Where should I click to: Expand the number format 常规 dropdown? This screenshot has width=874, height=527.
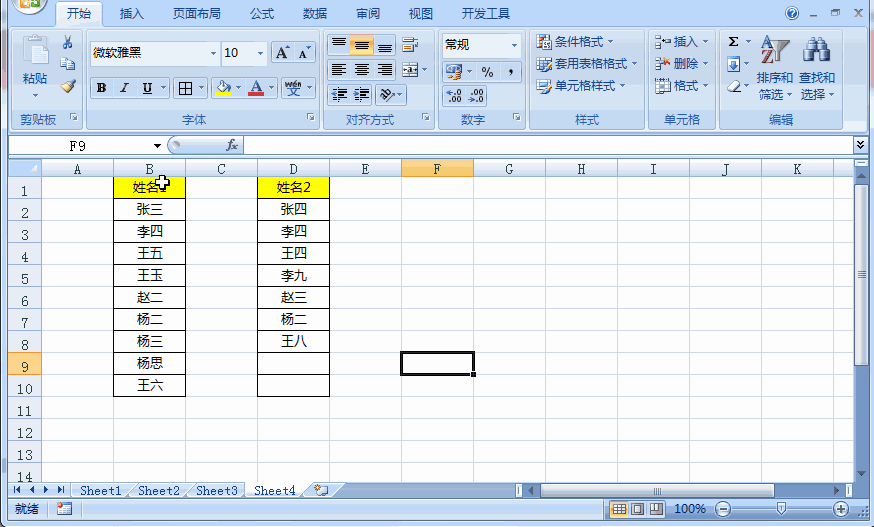point(514,45)
